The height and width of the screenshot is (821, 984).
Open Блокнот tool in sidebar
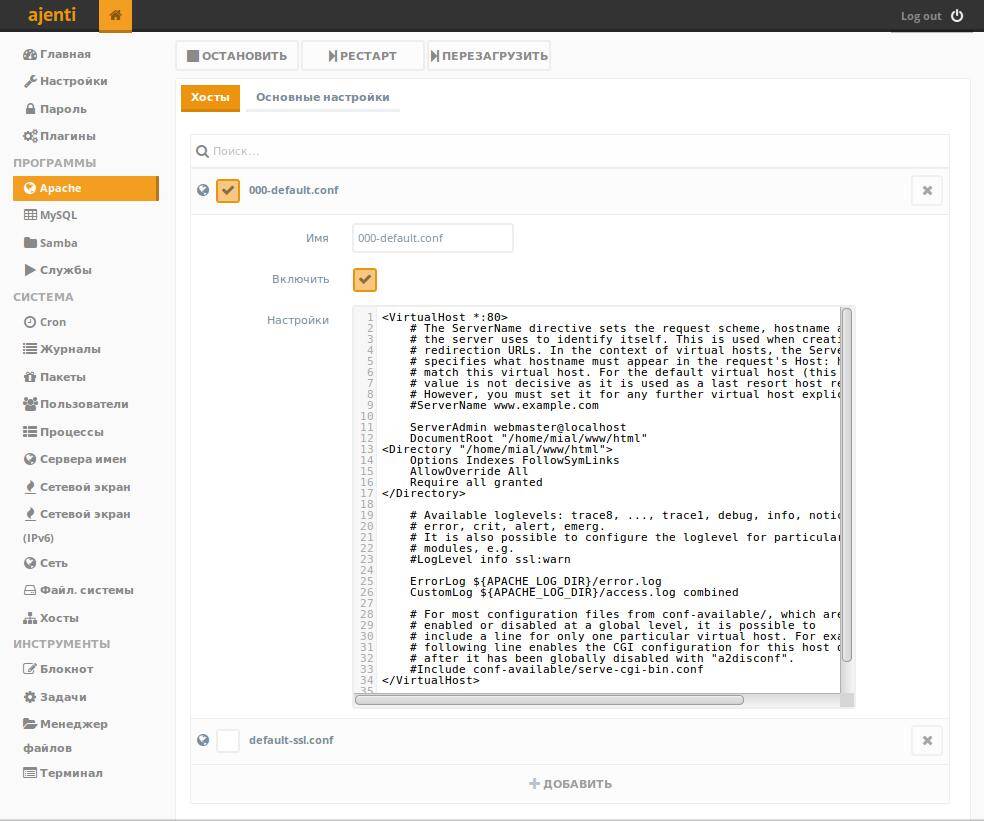(66, 669)
